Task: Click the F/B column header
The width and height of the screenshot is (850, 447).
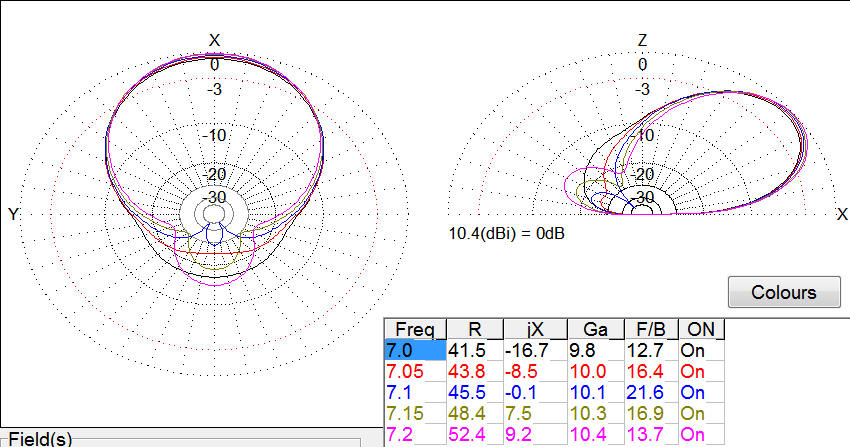Action: [x=651, y=330]
